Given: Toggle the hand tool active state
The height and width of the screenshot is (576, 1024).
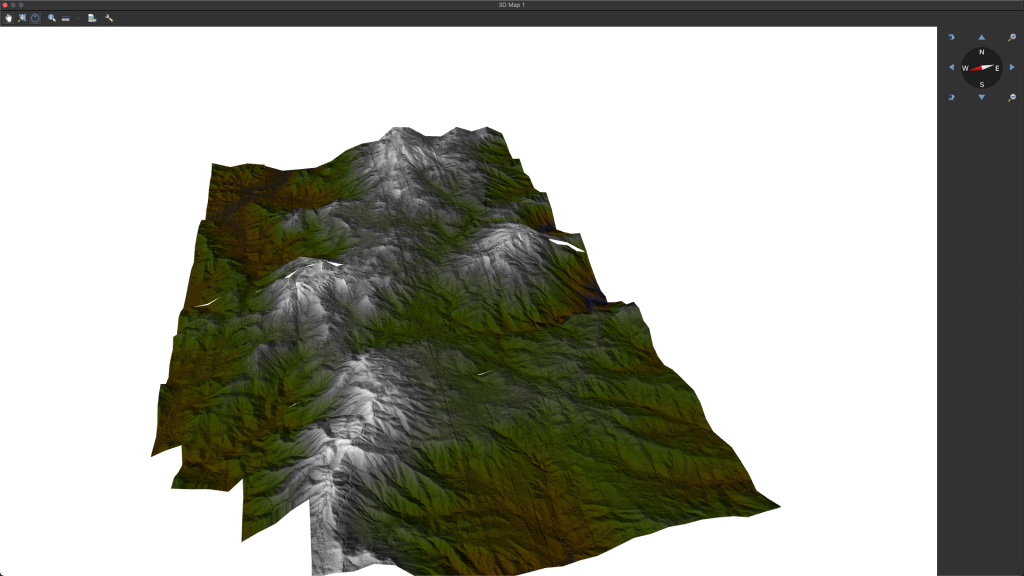Looking at the screenshot, I should [9, 18].
